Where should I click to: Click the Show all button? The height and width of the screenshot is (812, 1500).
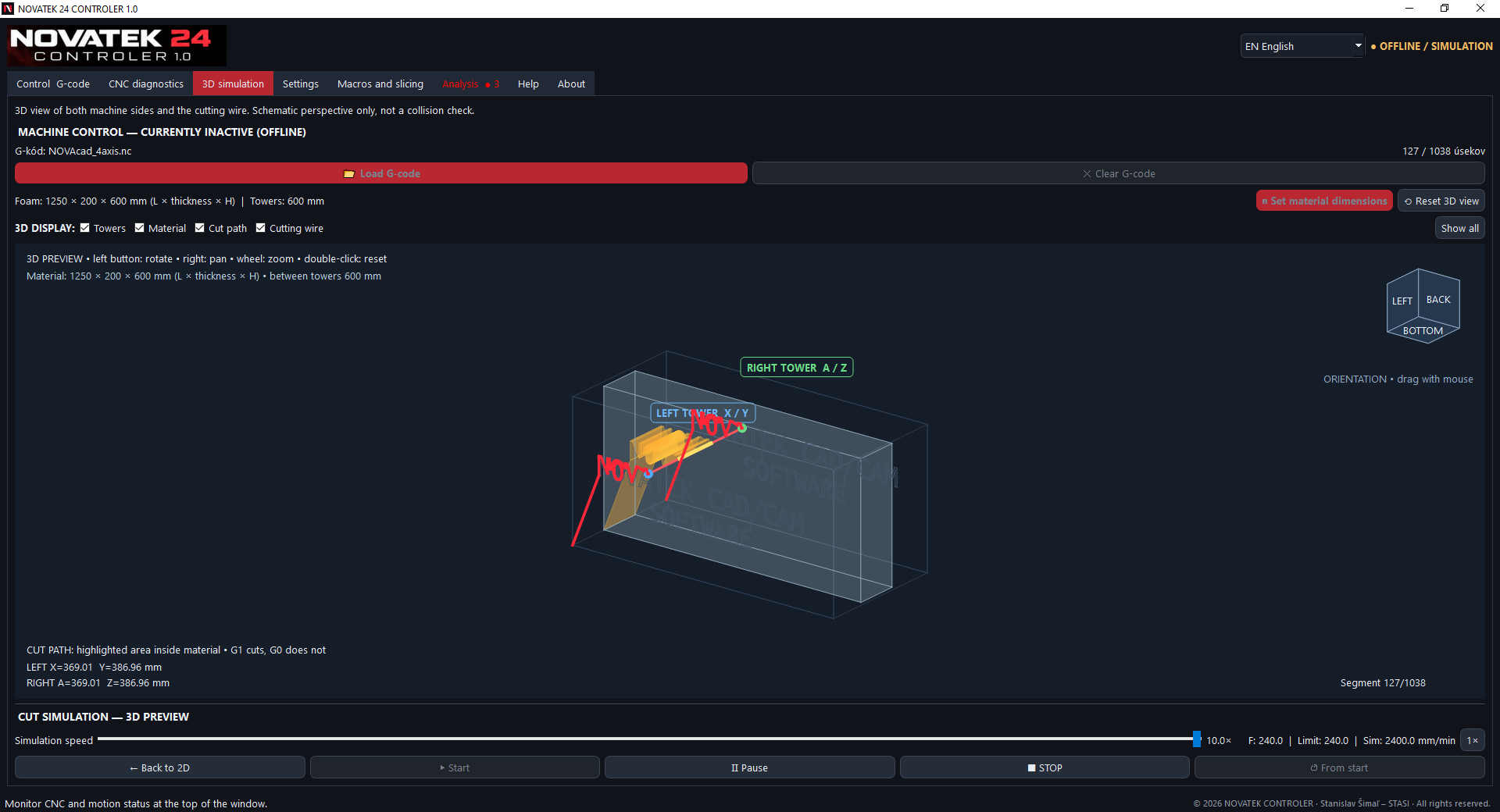click(1459, 228)
